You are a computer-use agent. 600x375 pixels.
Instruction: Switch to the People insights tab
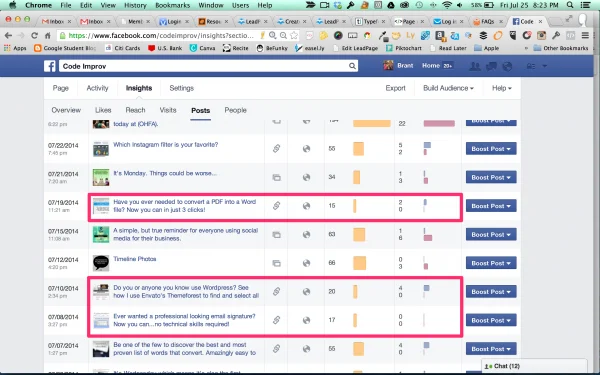coord(235,110)
